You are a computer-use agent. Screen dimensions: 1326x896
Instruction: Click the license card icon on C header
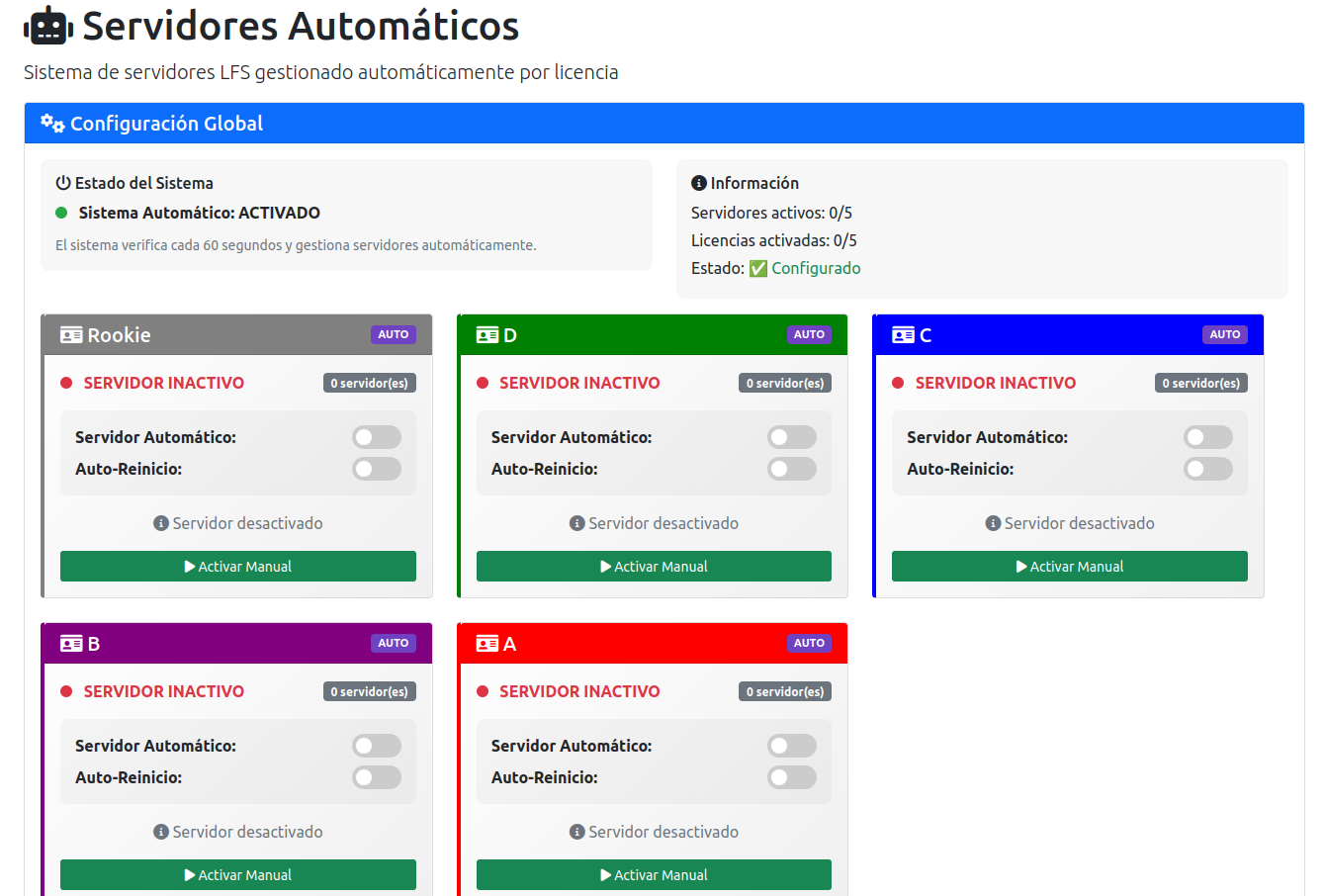pos(903,335)
